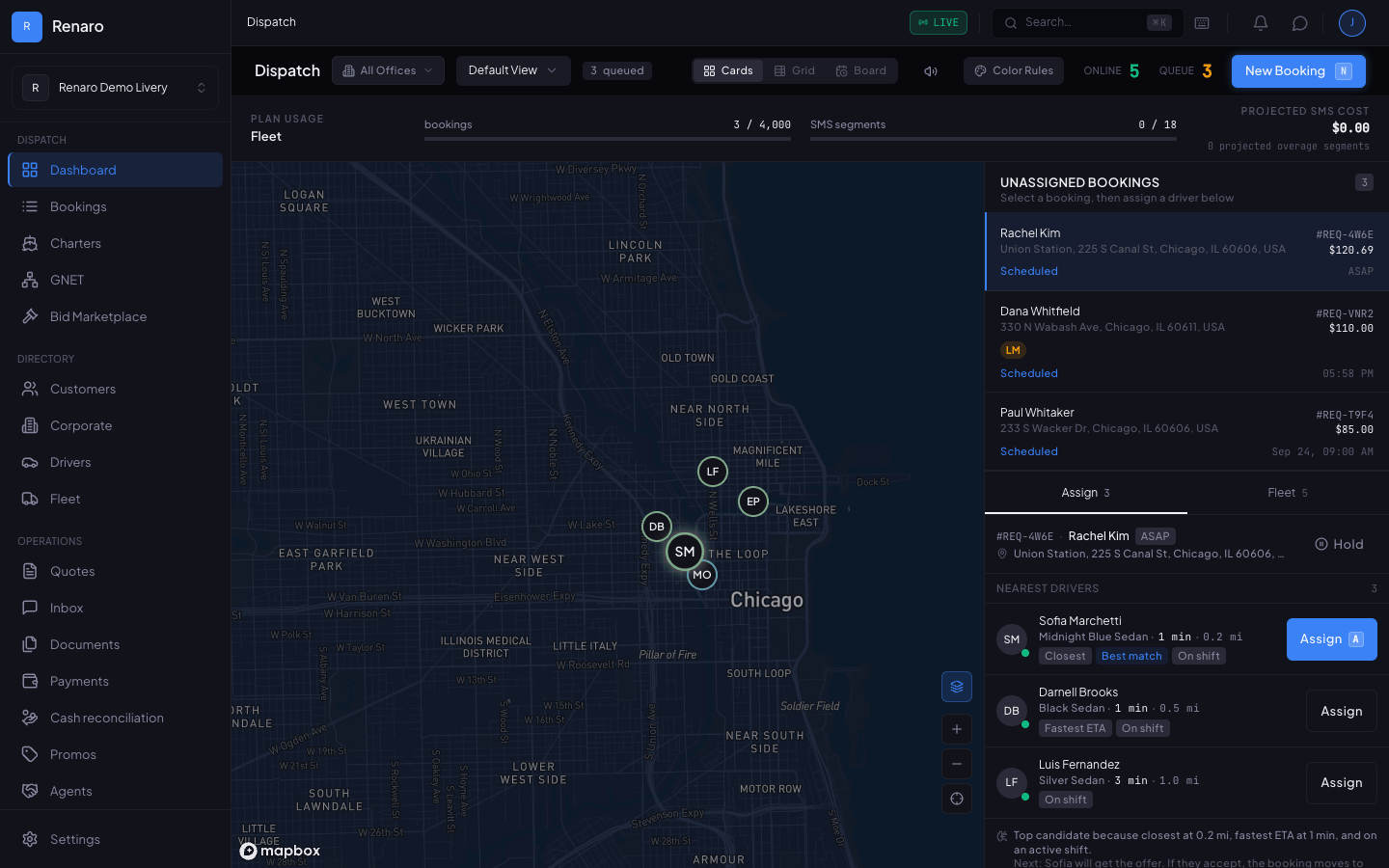
Task: Go to Bid Marketplace page
Action: [x=115, y=316]
